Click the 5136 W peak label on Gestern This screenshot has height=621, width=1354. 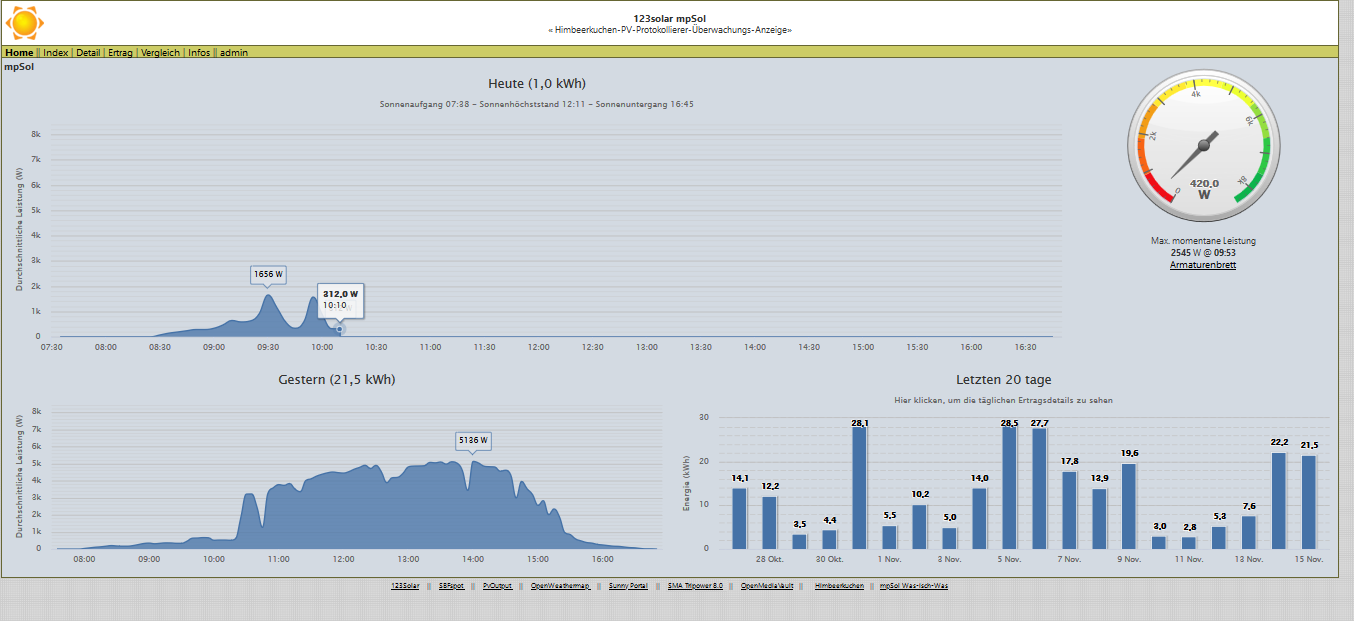[473, 440]
